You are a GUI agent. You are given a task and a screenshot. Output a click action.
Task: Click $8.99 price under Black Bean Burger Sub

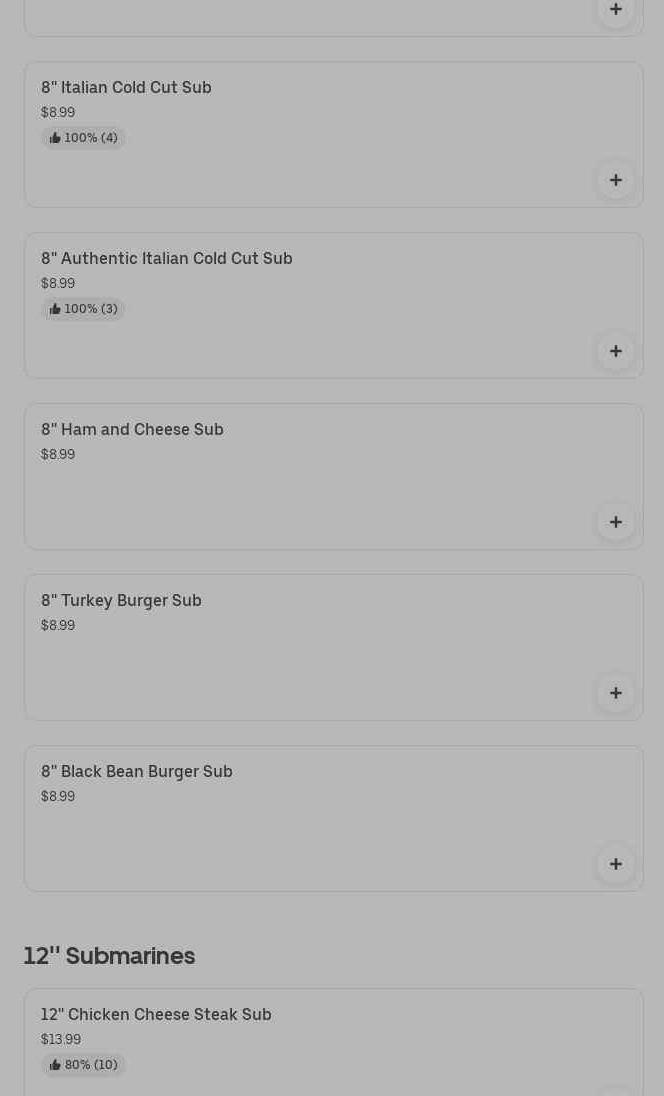click(x=58, y=797)
